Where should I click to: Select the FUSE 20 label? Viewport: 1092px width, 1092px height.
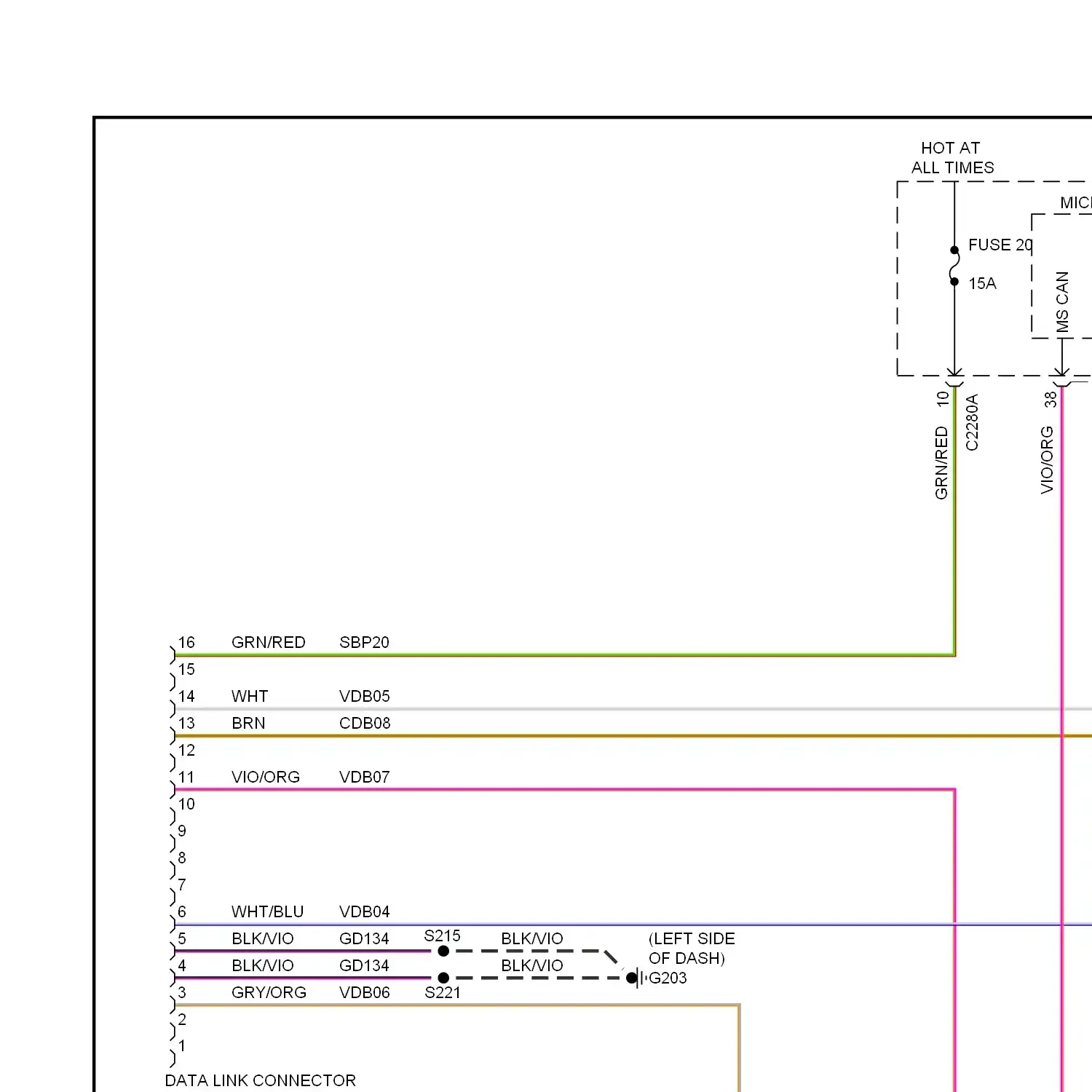click(1000, 245)
